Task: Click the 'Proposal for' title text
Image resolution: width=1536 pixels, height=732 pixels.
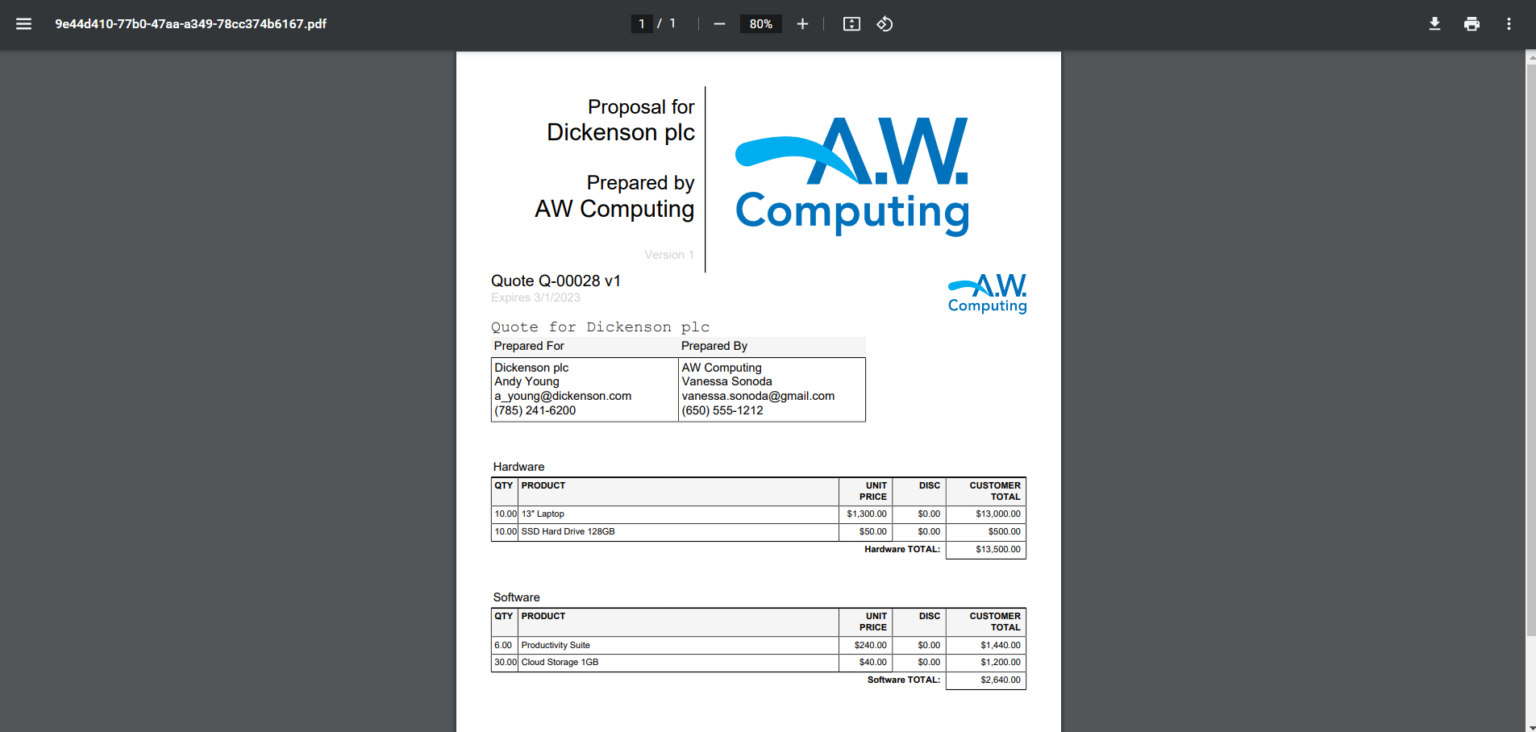Action: click(x=641, y=106)
